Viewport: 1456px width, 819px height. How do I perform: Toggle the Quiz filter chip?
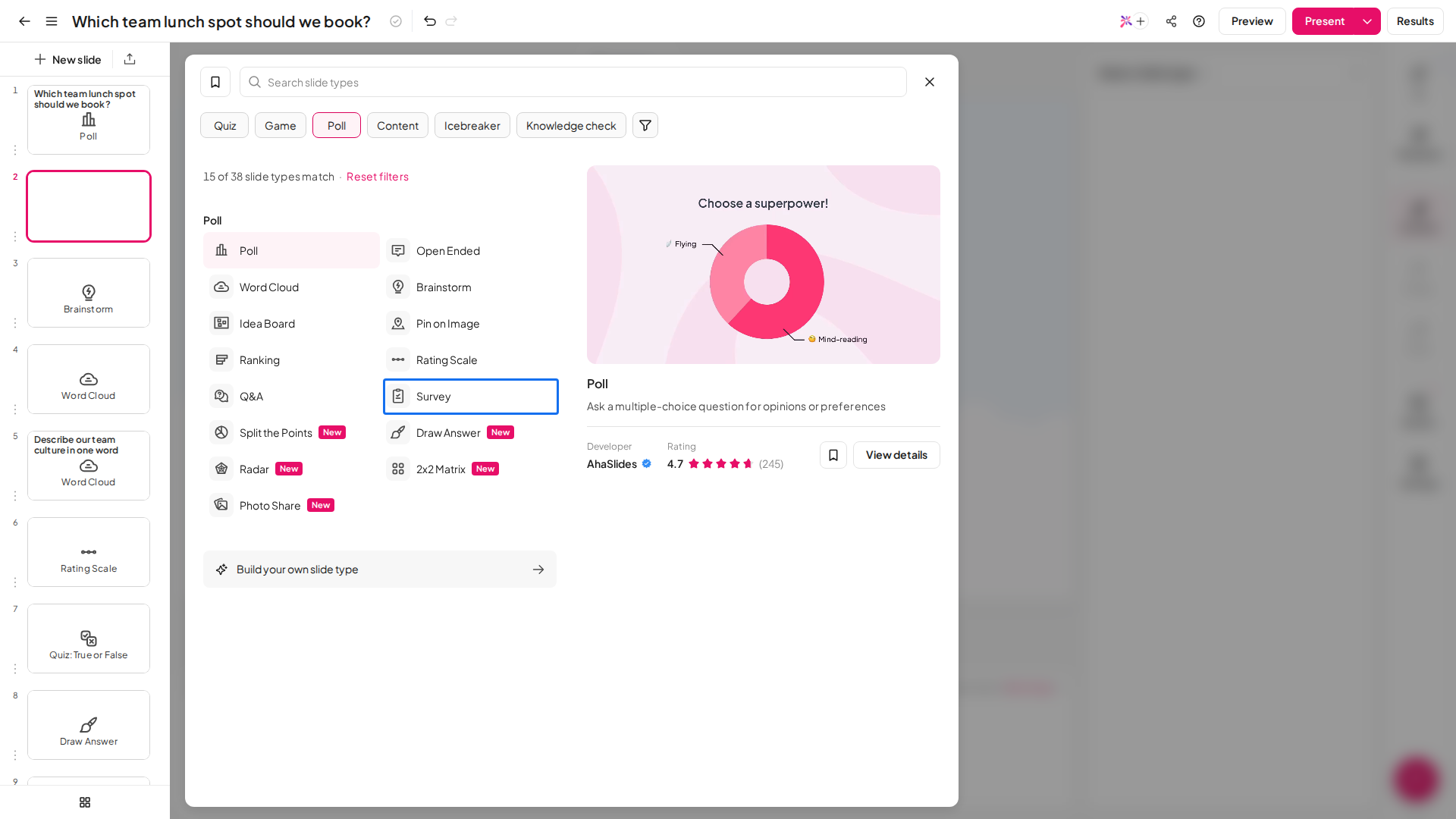(x=224, y=125)
